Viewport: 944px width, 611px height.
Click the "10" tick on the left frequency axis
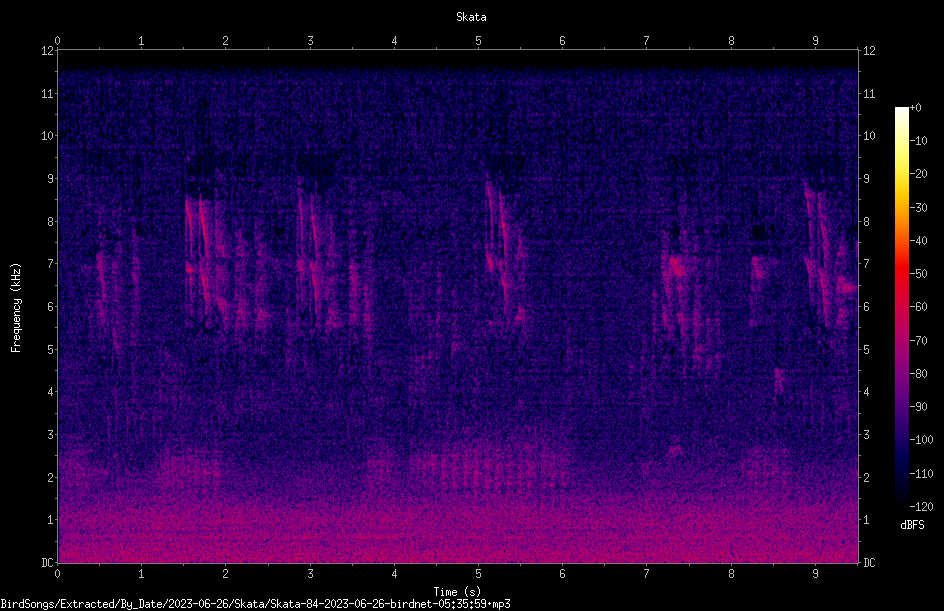(47, 136)
